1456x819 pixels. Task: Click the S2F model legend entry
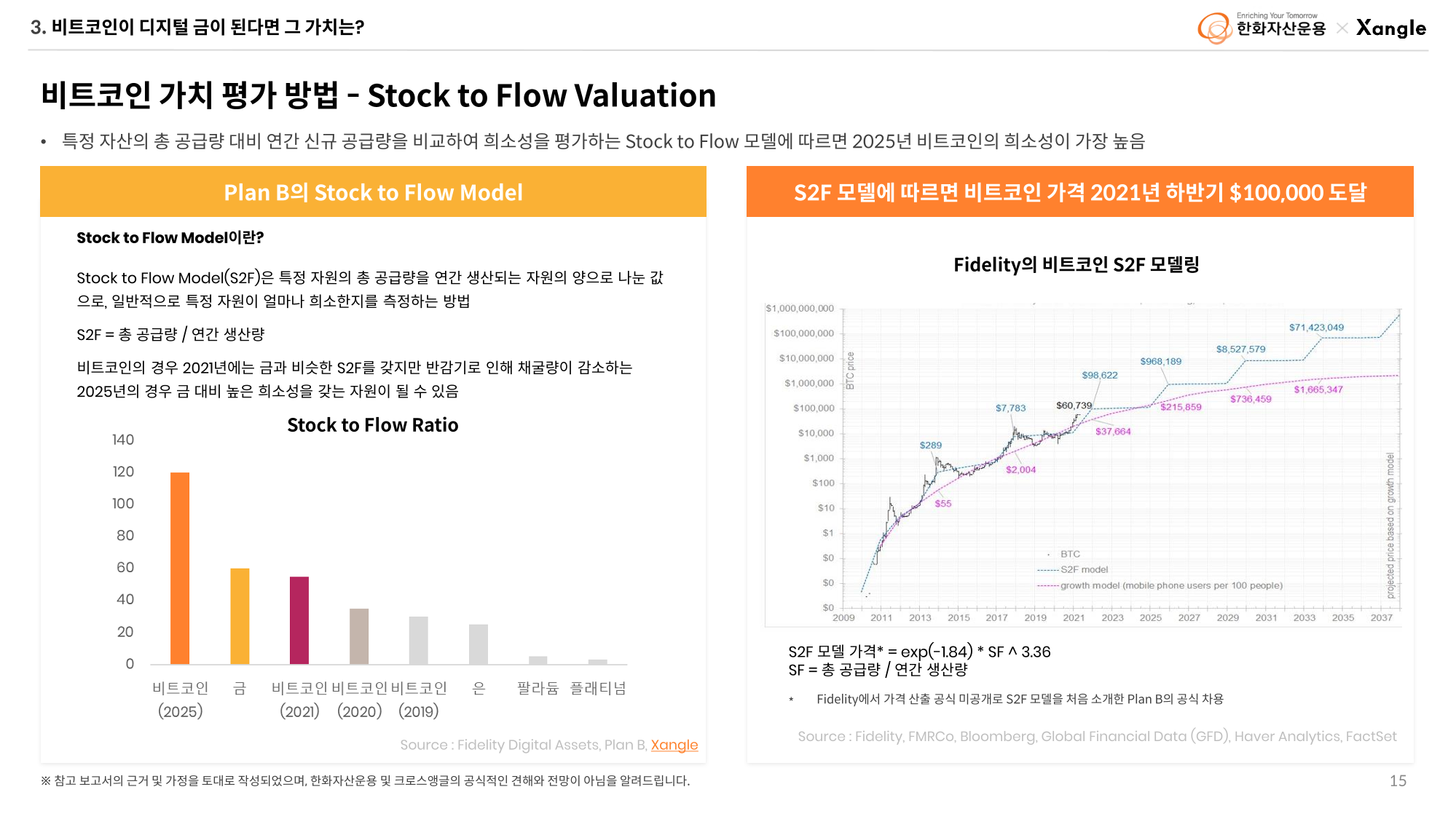point(1083,569)
